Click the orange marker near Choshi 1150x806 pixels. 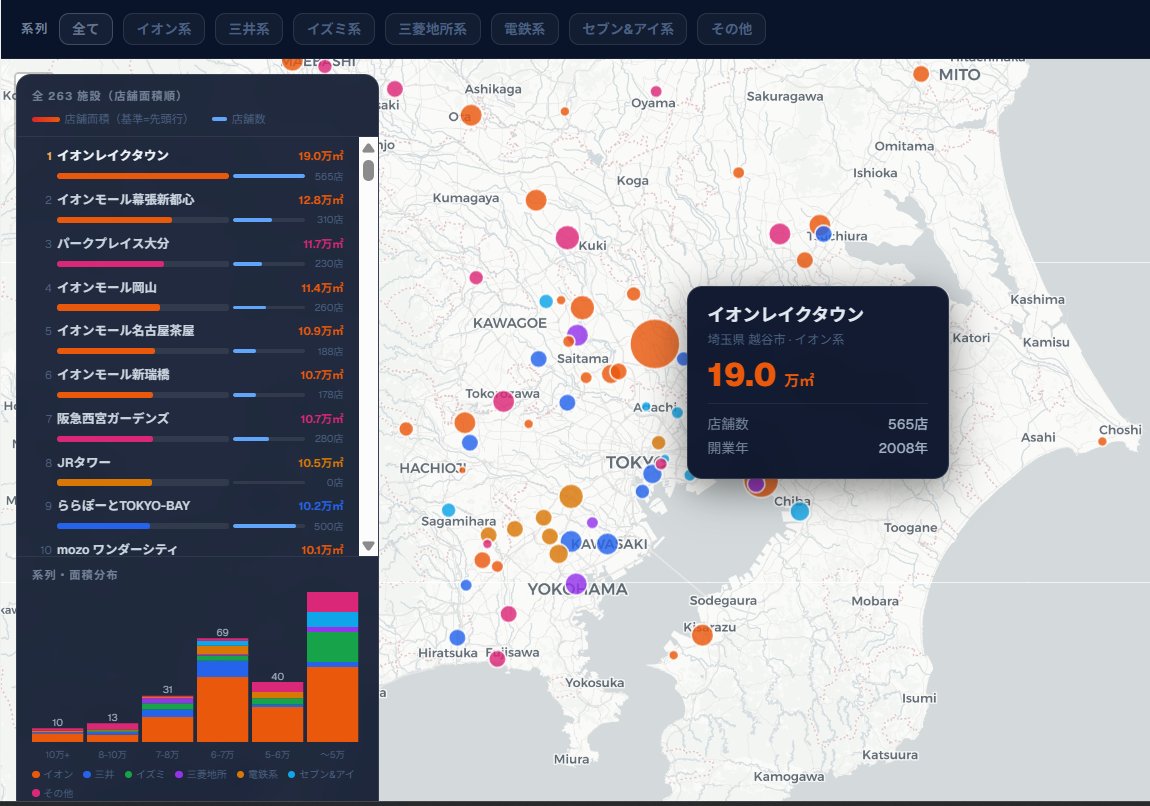click(1102, 442)
